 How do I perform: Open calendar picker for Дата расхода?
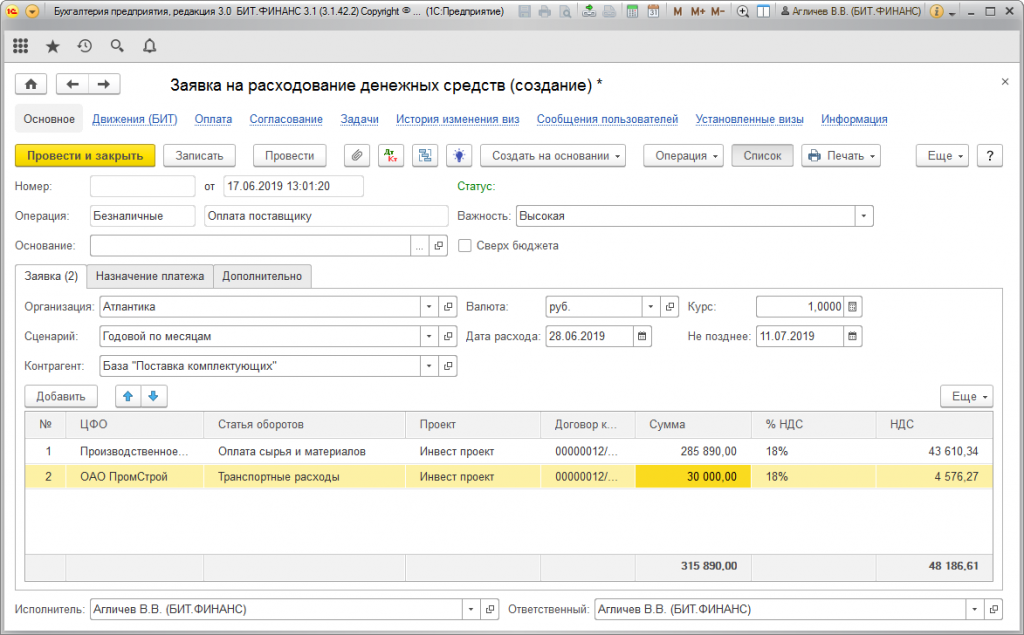[642, 336]
